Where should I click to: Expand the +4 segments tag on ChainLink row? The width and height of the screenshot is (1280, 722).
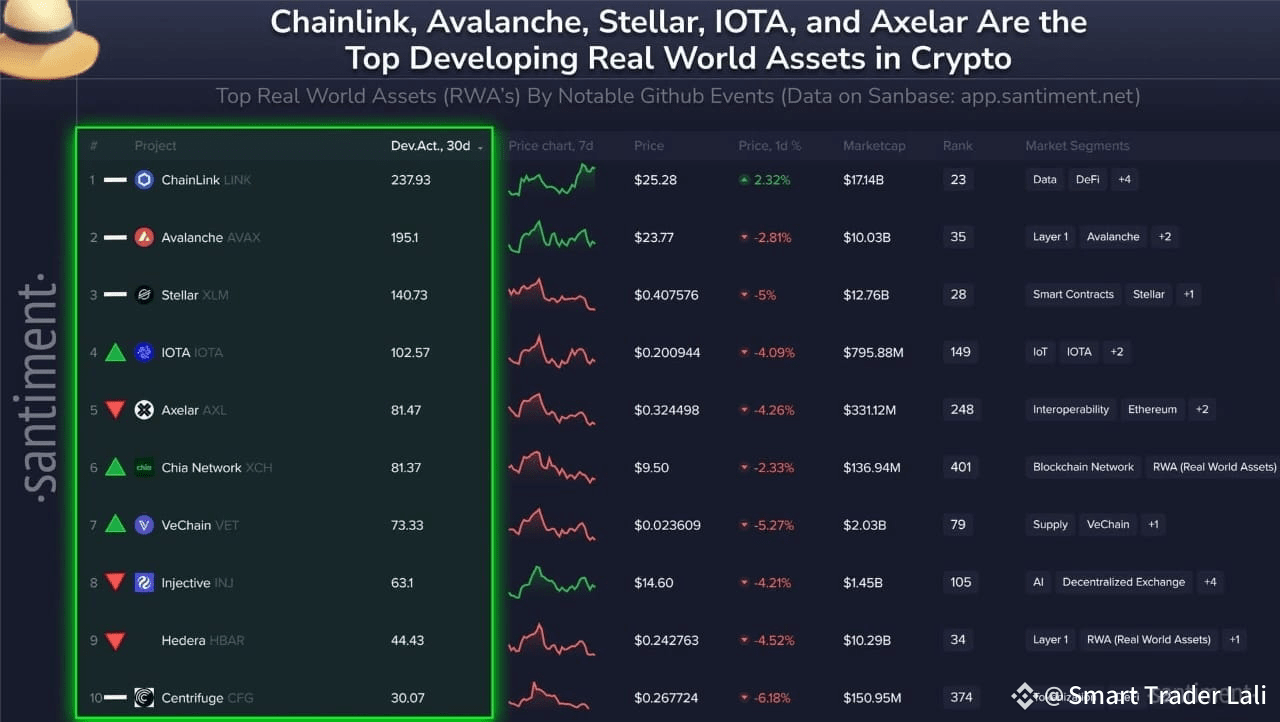click(1124, 180)
